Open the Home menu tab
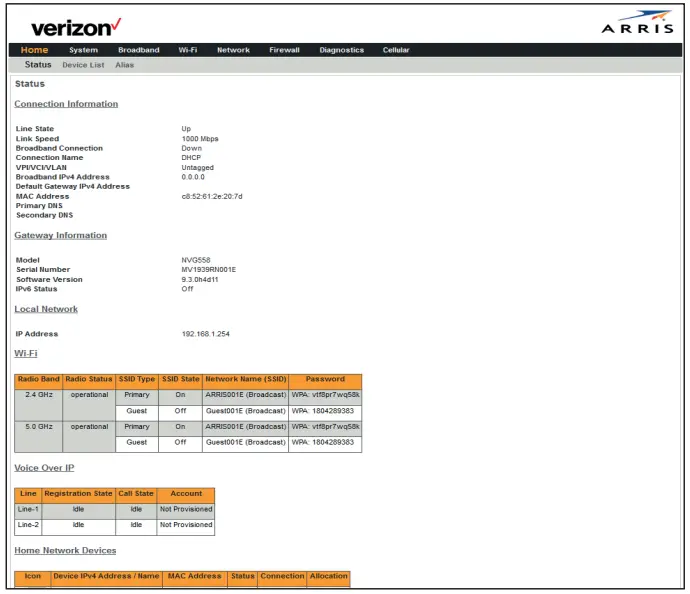 point(34,50)
